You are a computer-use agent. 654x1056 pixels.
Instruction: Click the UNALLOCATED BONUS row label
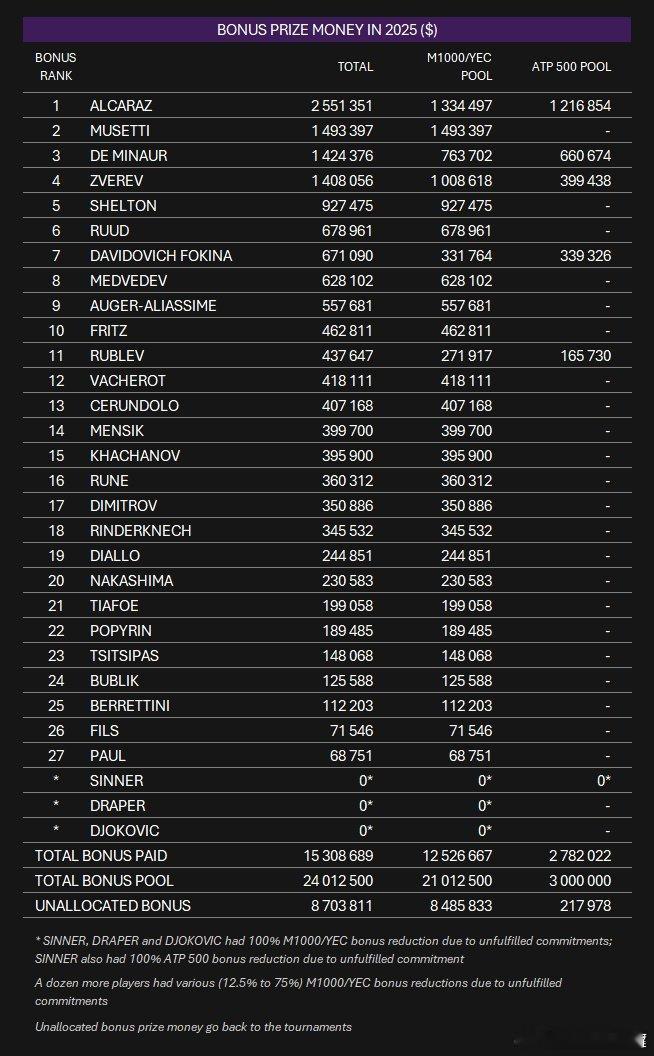pyautogui.click(x=113, y=905)
